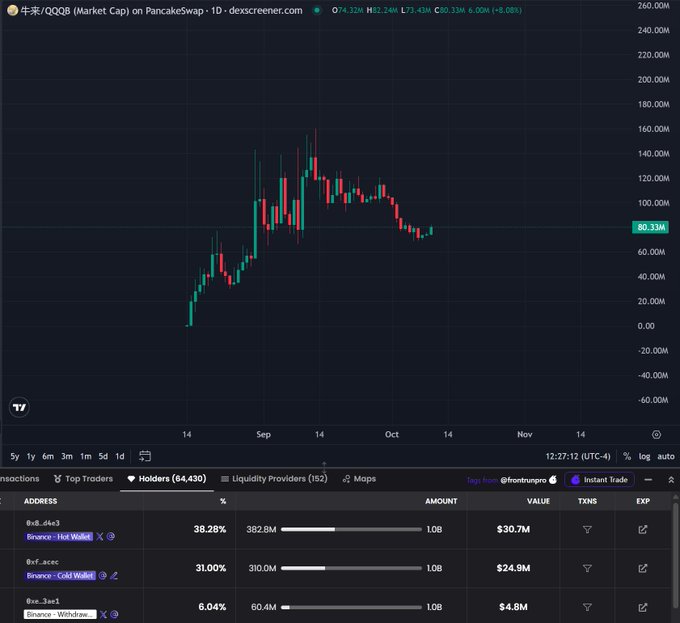Click the 80.33M current price label
This screenshot has height=623, width=680.
[650, 227]
